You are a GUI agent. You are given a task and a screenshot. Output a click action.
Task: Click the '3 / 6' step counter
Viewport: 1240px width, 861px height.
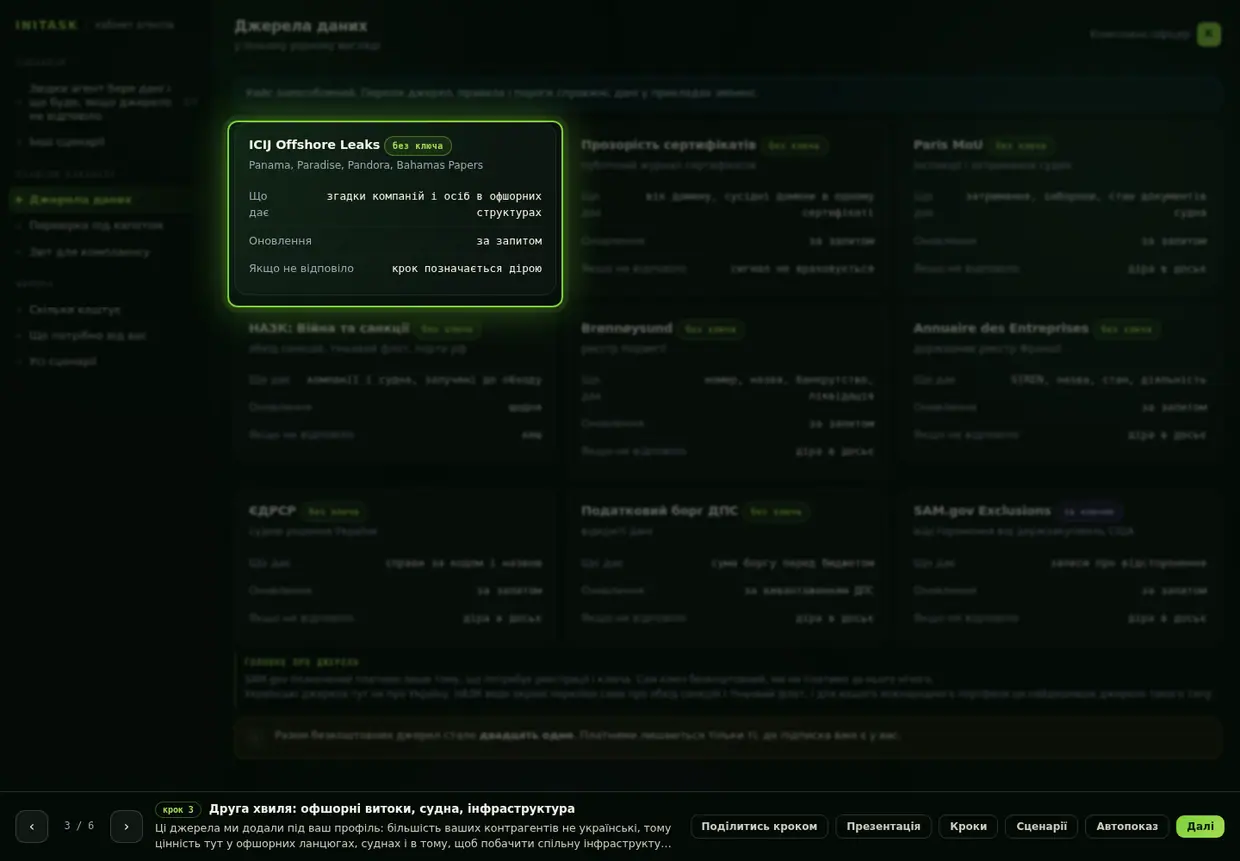click(x=79, y=826)
